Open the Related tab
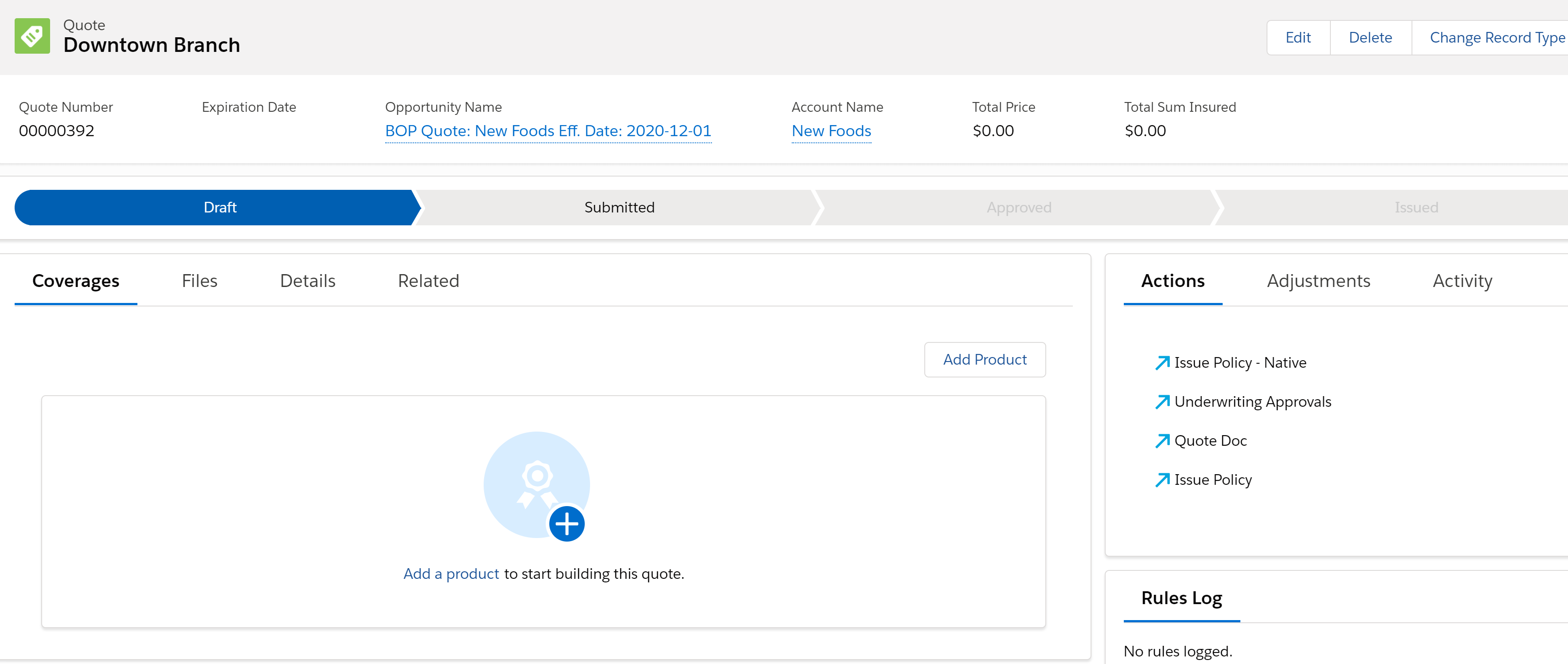 tap(428, 281)
